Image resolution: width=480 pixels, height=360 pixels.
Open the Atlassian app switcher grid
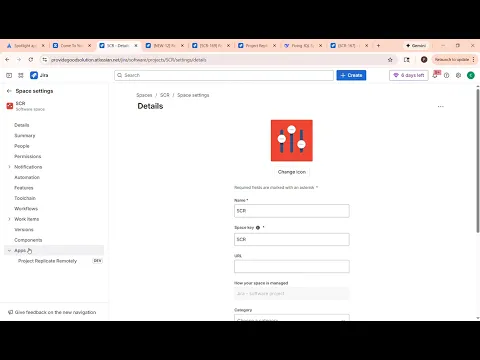click(21, 75)
